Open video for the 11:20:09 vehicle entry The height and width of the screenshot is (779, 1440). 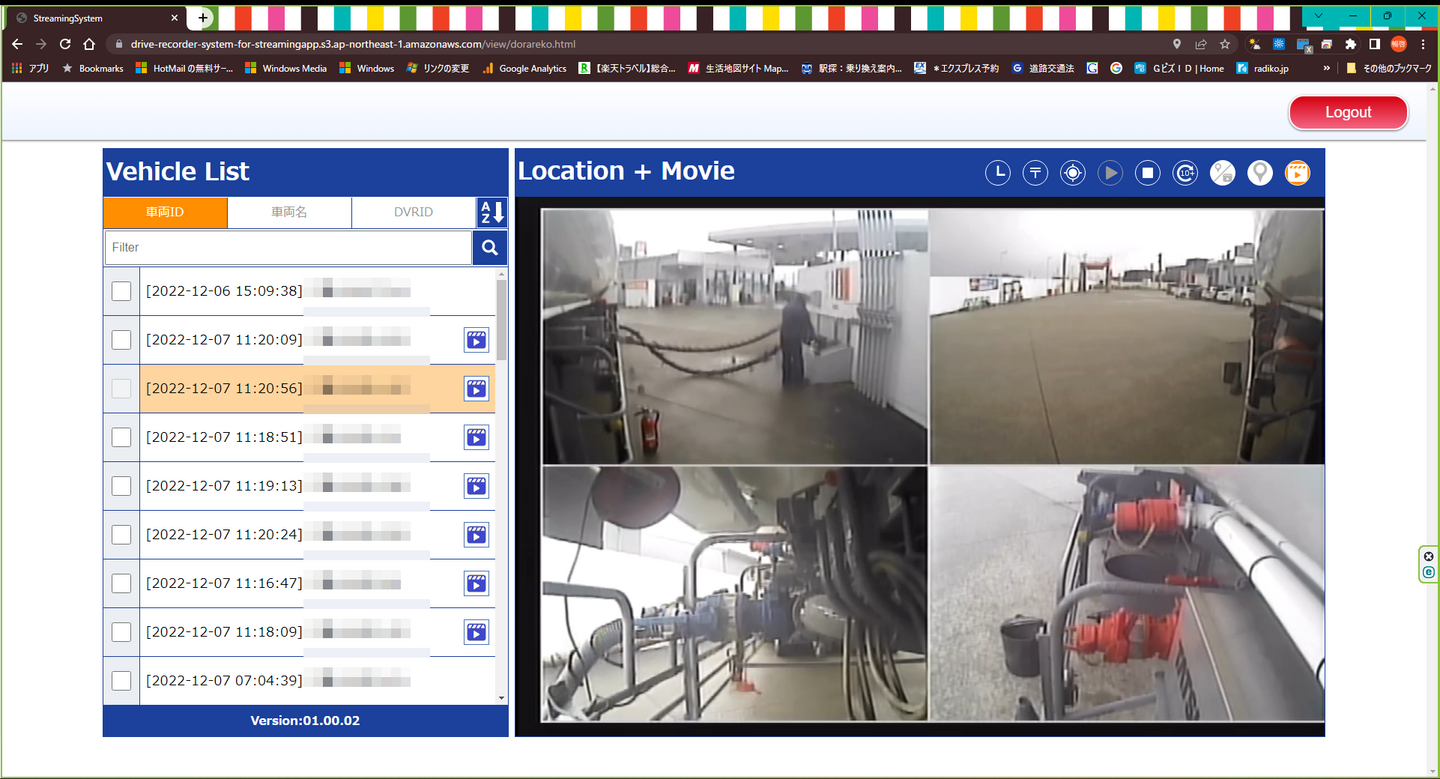coord(476,340)
